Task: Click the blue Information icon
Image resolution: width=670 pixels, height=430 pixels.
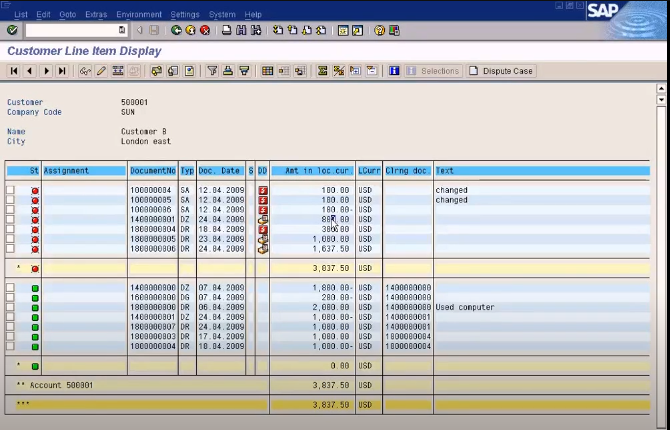Action: point(394,71)
